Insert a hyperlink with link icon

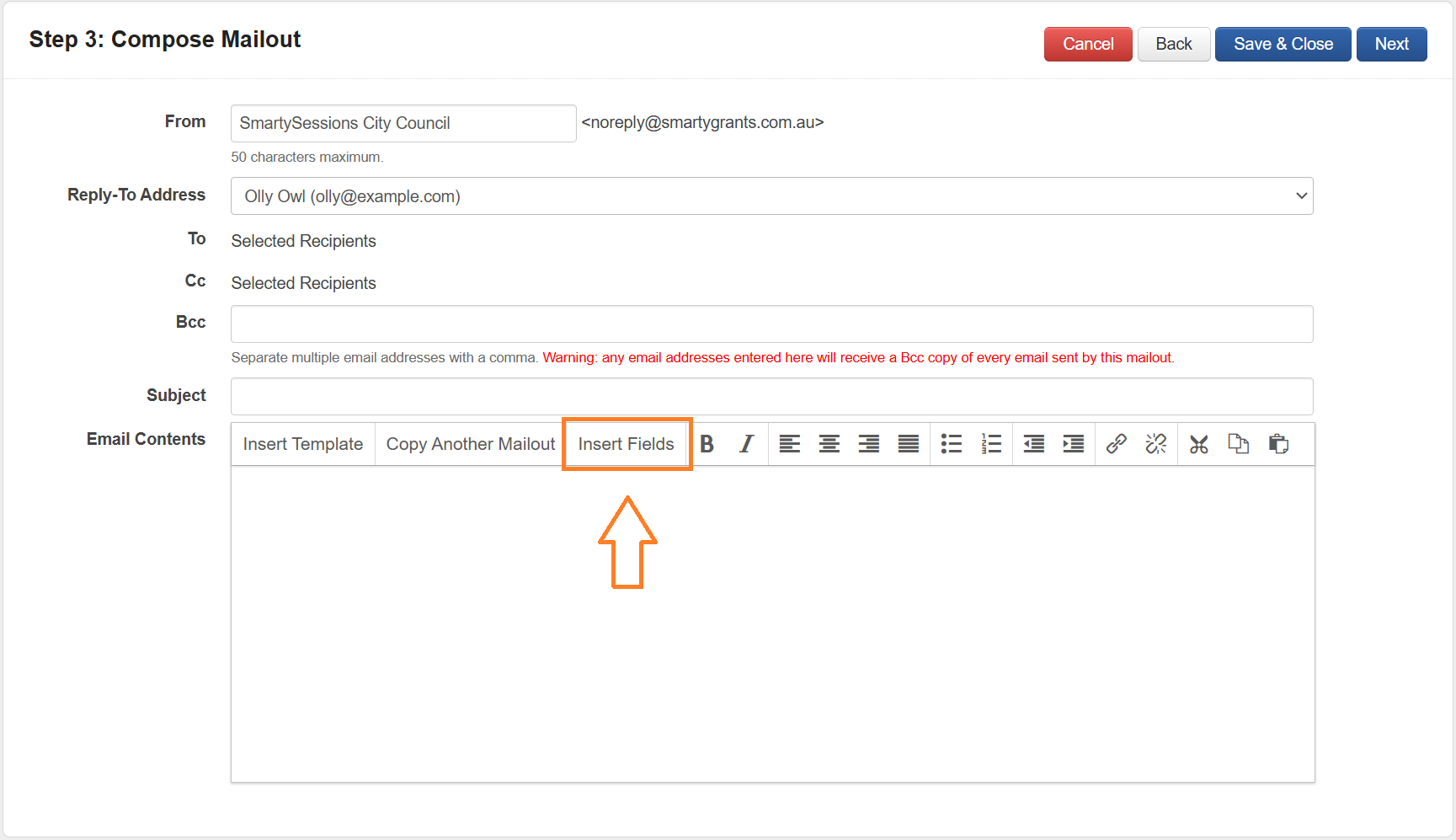[x=1117, y=444]
